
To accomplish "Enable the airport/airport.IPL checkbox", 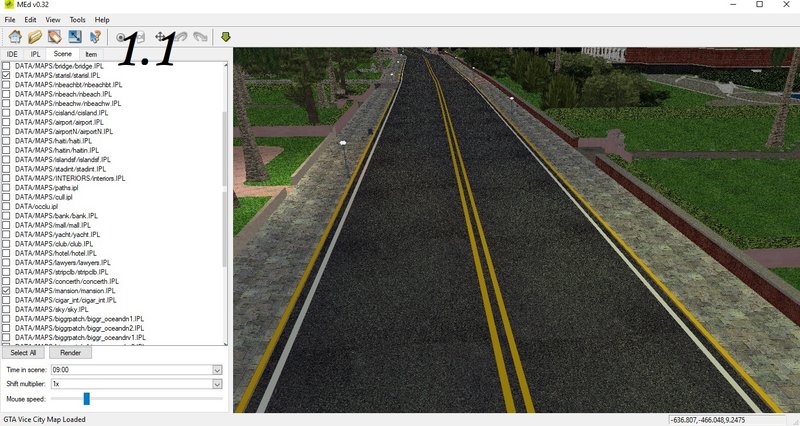I will point(6,122).
